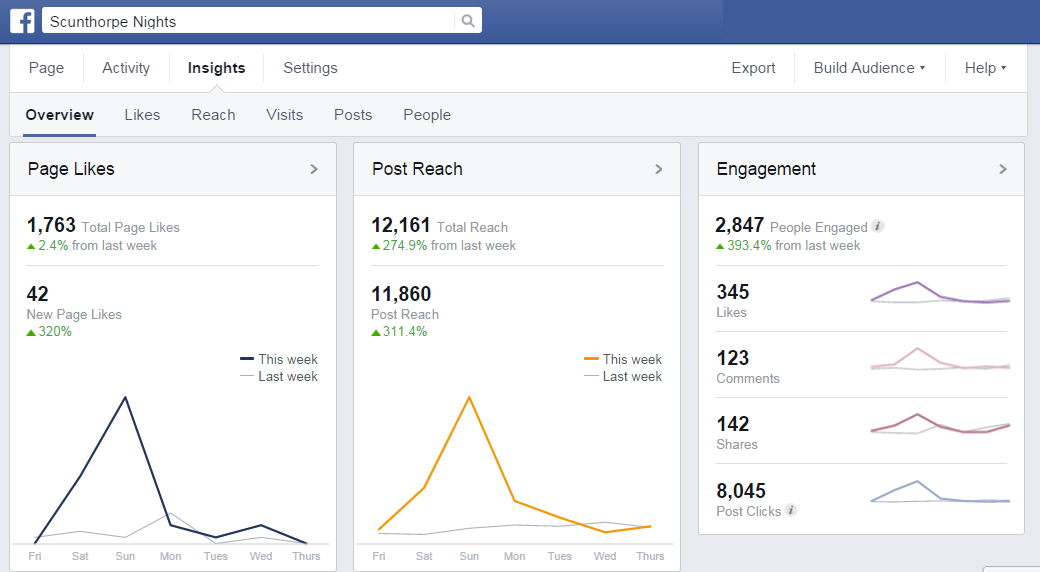Viewport: 1040px width, 572px height.
Task: Open the Help dropdown menu
Action: point(985,68)
